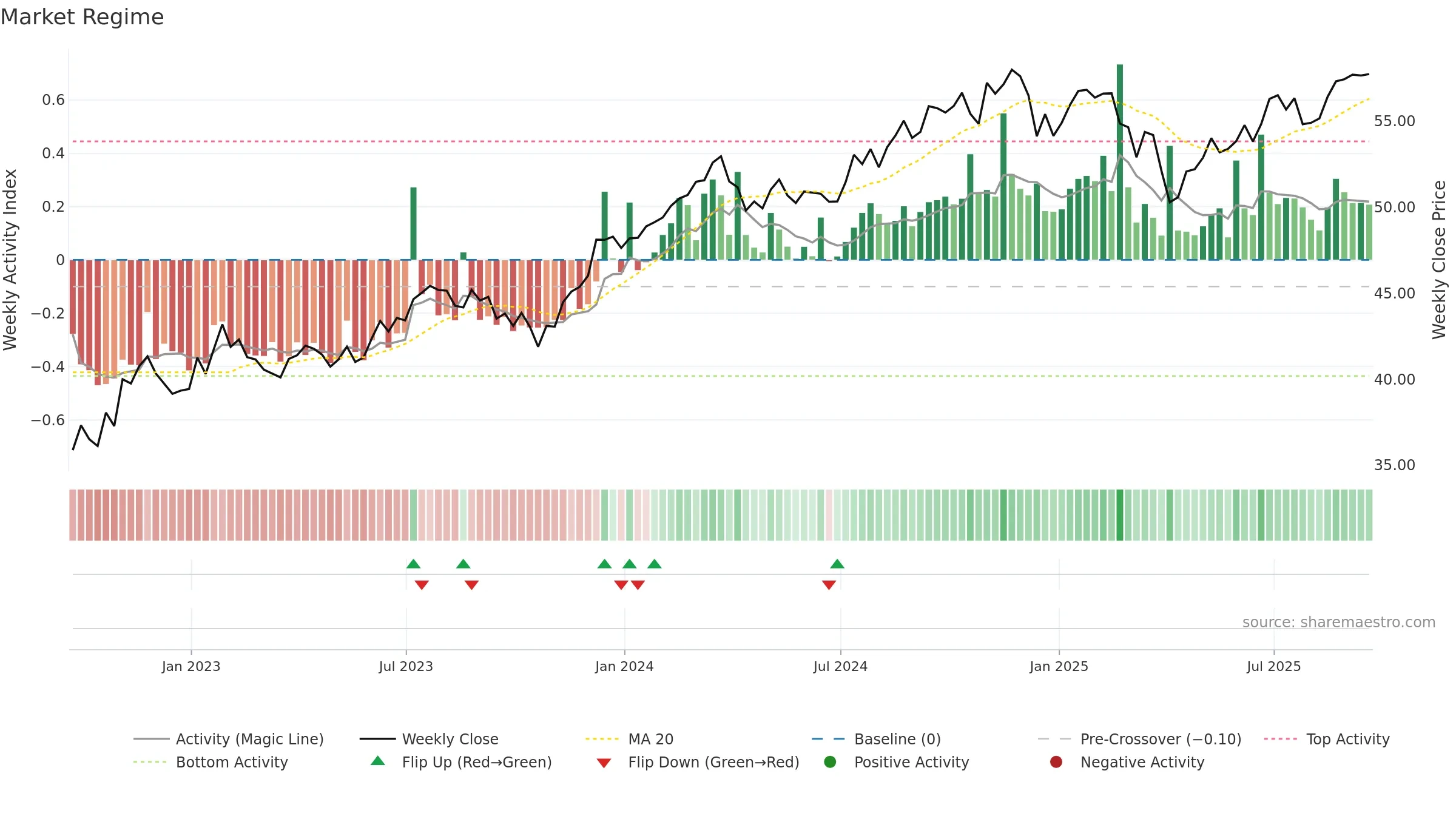Click the green flip-up marker nearest Jul 2024

(837, 564)
